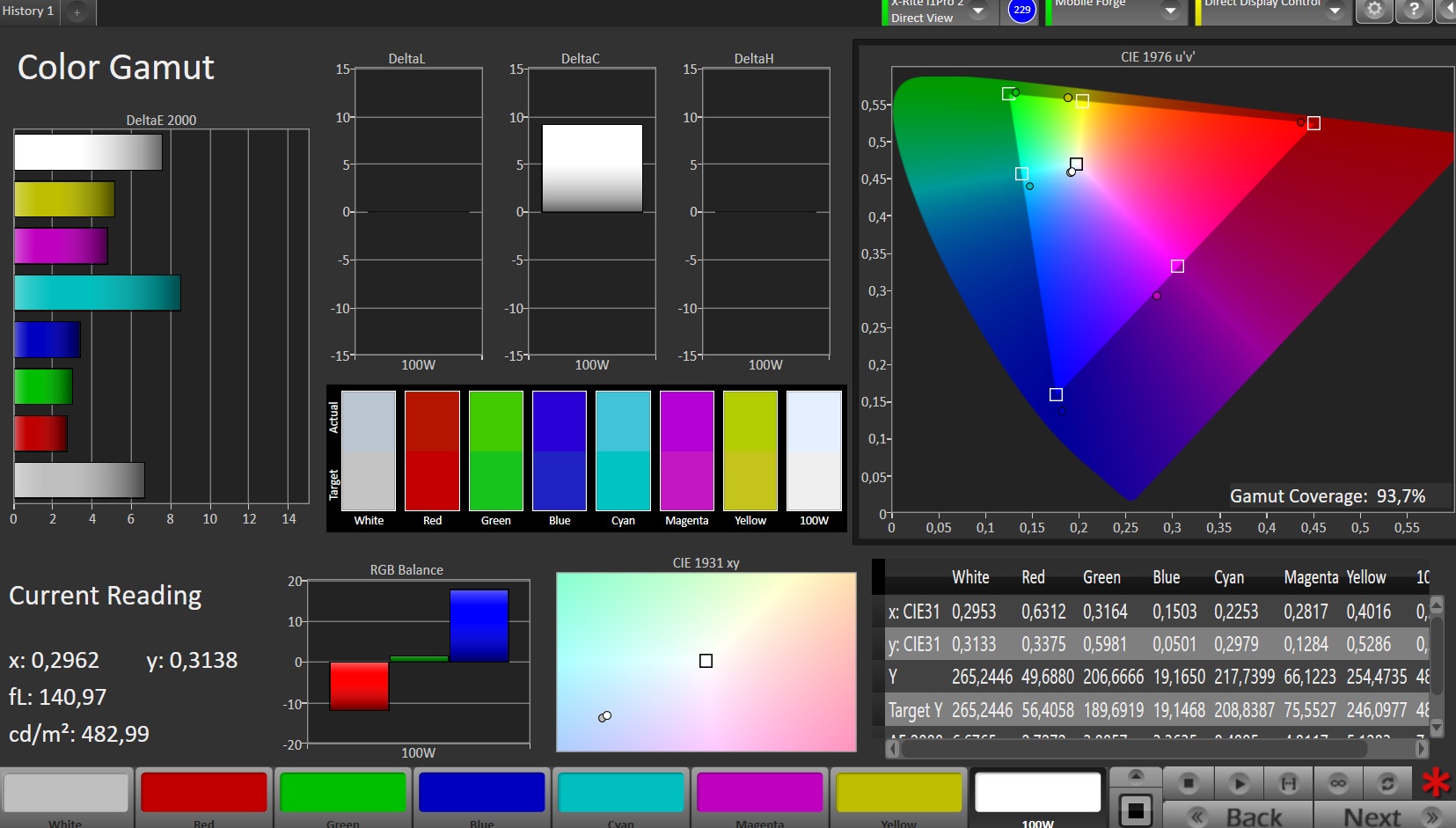1456x828 pixels.
Task: Click Magenta actual/target comparison swatch
Action: click(687, 451)
